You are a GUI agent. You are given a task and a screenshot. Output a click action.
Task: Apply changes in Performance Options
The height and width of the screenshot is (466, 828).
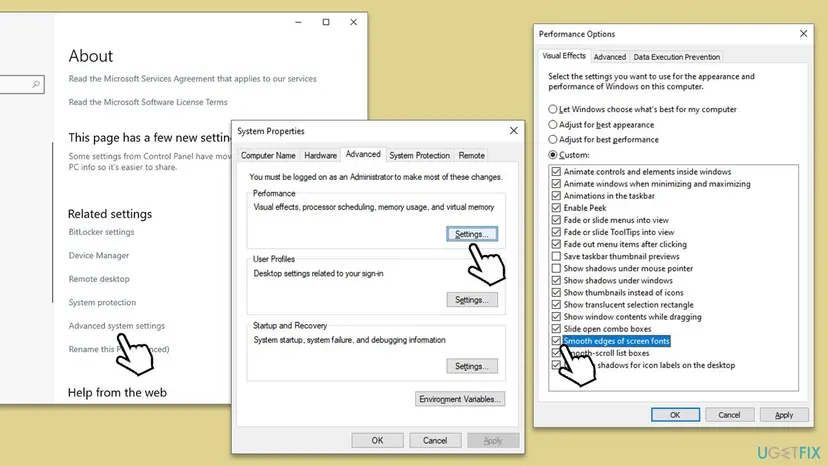pos(784,415)
